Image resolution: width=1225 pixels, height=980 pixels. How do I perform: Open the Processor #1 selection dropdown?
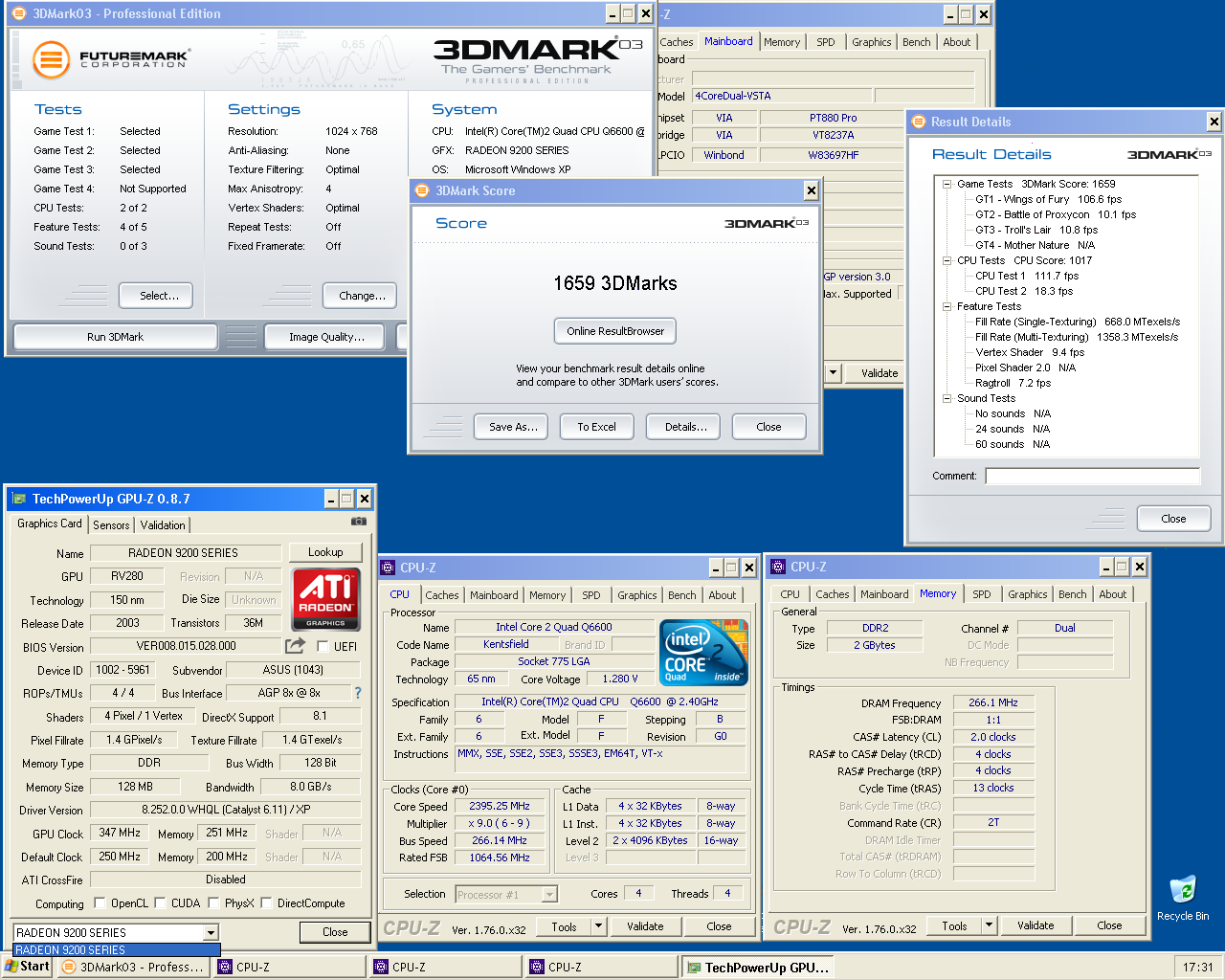pyautogui.click(x=549, y=895)
